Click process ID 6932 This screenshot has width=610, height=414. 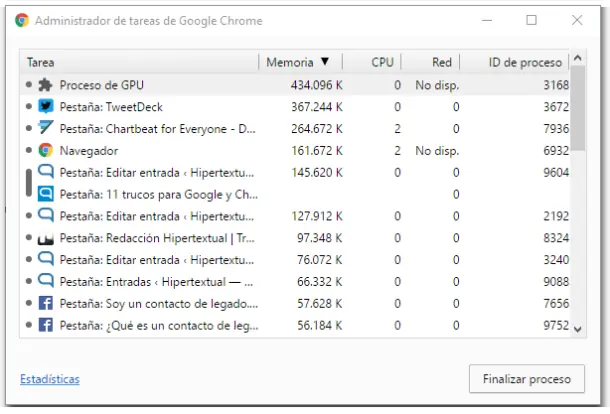click(x=556, y=150)
